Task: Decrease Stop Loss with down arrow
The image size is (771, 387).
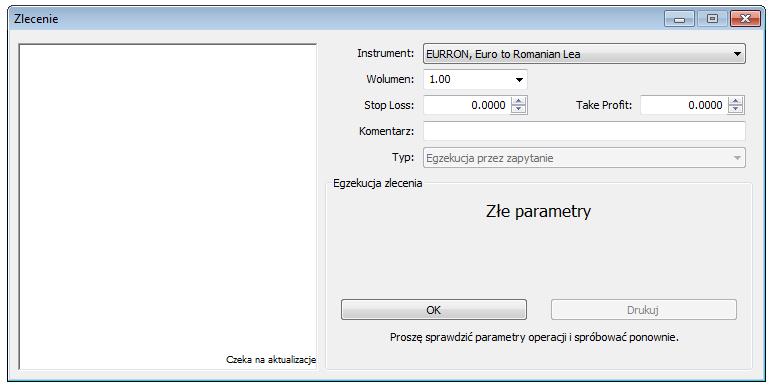Action: (518, 109)
